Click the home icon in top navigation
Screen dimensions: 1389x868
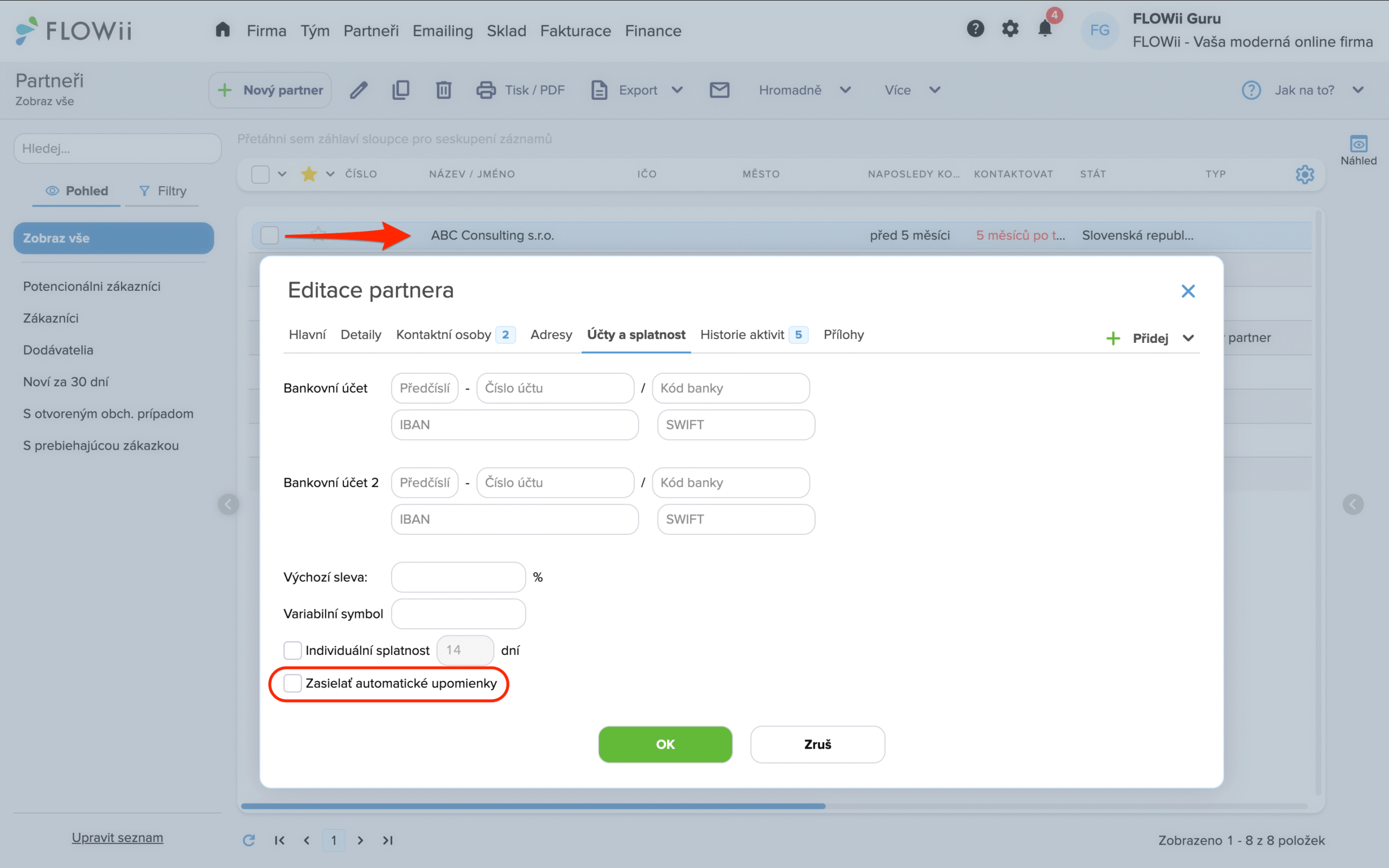point(222,30)
